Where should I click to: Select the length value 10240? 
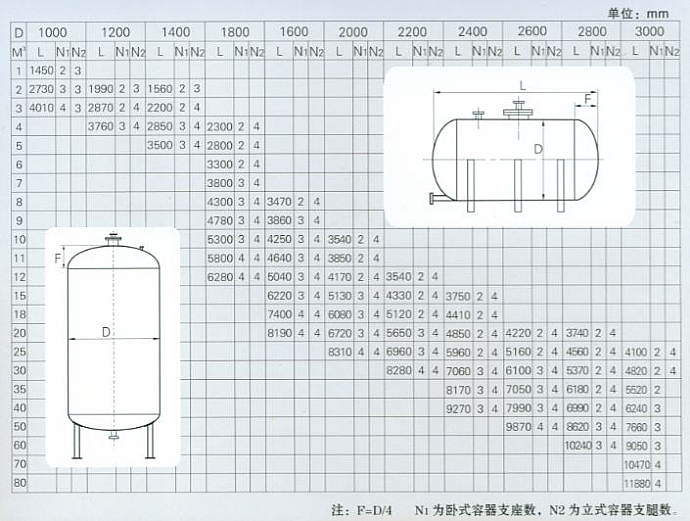578,446
